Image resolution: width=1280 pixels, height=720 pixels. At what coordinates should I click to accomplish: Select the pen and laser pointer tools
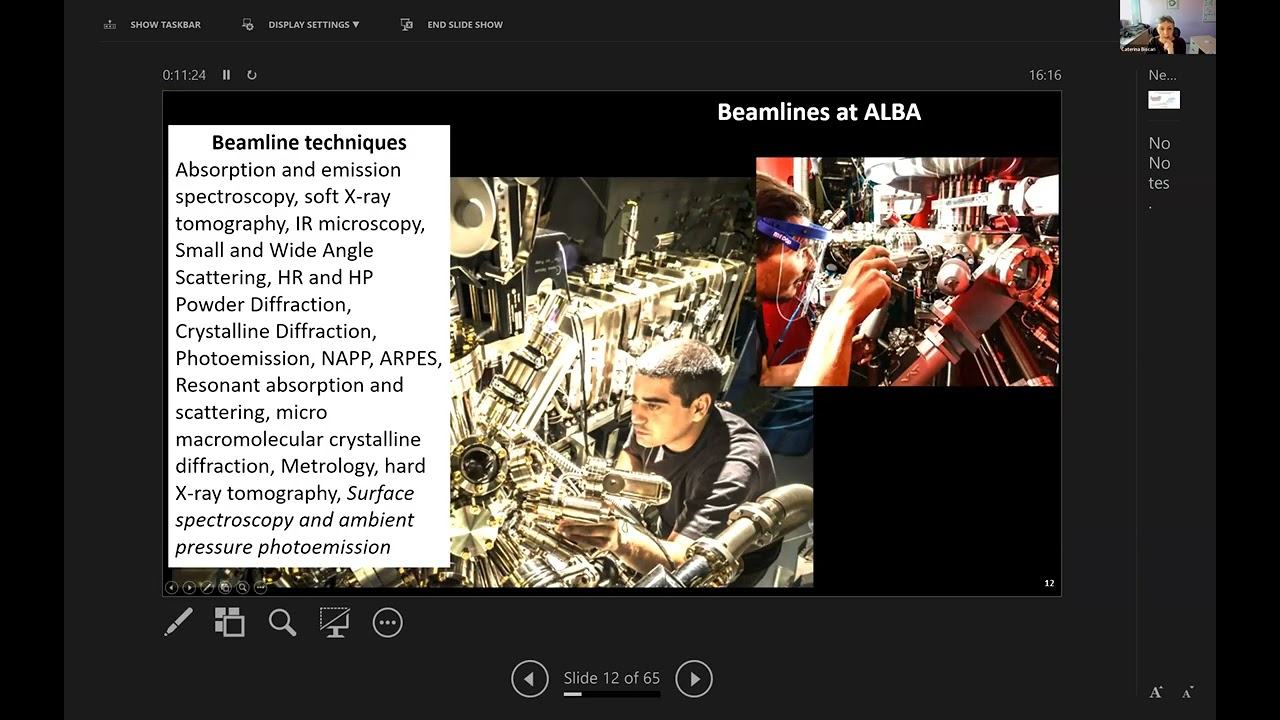[x=178, y=623]
